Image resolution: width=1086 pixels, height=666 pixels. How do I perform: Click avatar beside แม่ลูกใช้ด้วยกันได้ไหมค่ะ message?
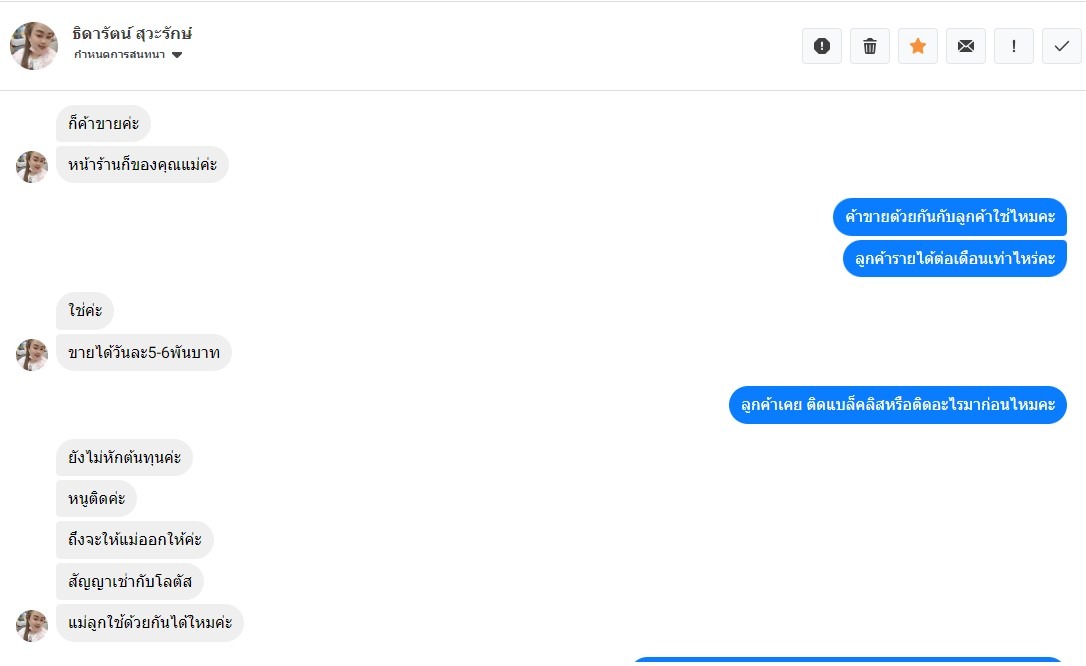point(32,625)
